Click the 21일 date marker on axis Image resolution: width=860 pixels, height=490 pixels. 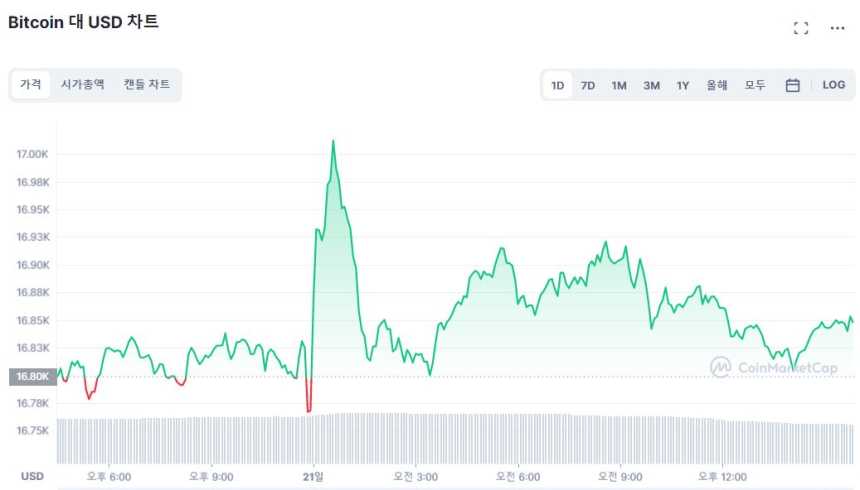(x=313, y=477)
